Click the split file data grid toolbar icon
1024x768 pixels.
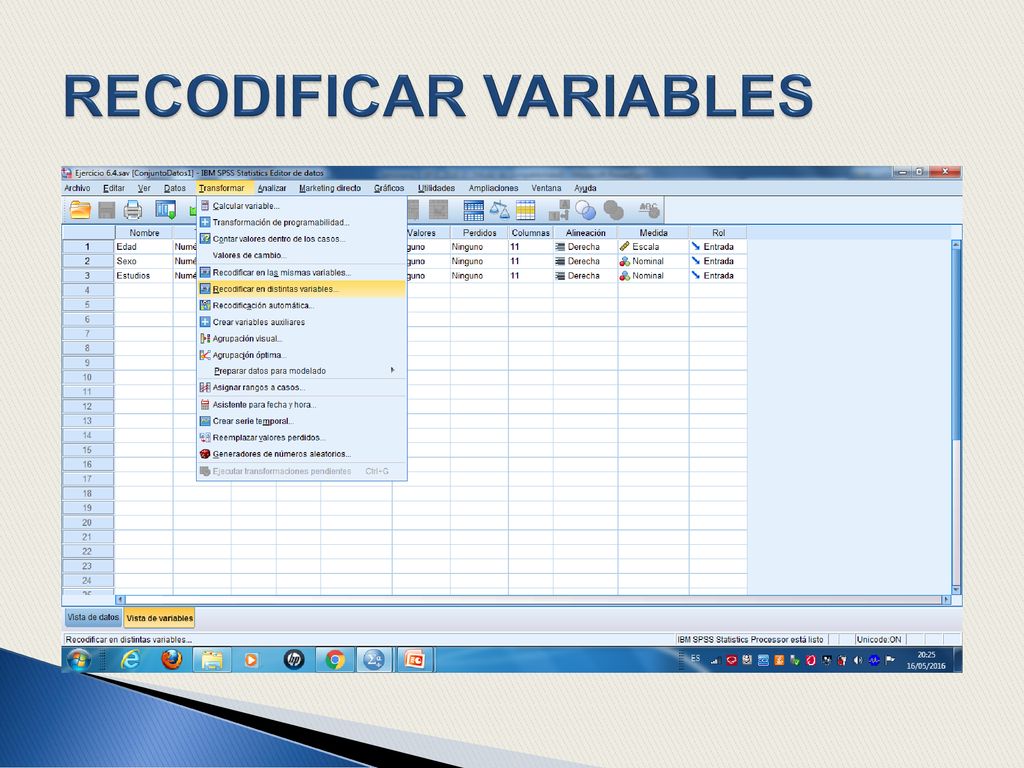point(473,210)
